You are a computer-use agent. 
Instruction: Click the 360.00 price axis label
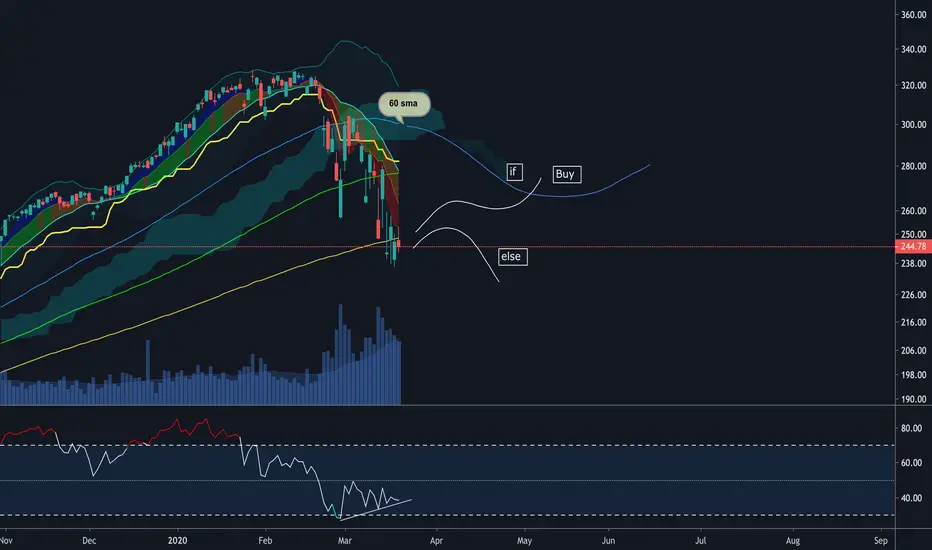(914, 15)
